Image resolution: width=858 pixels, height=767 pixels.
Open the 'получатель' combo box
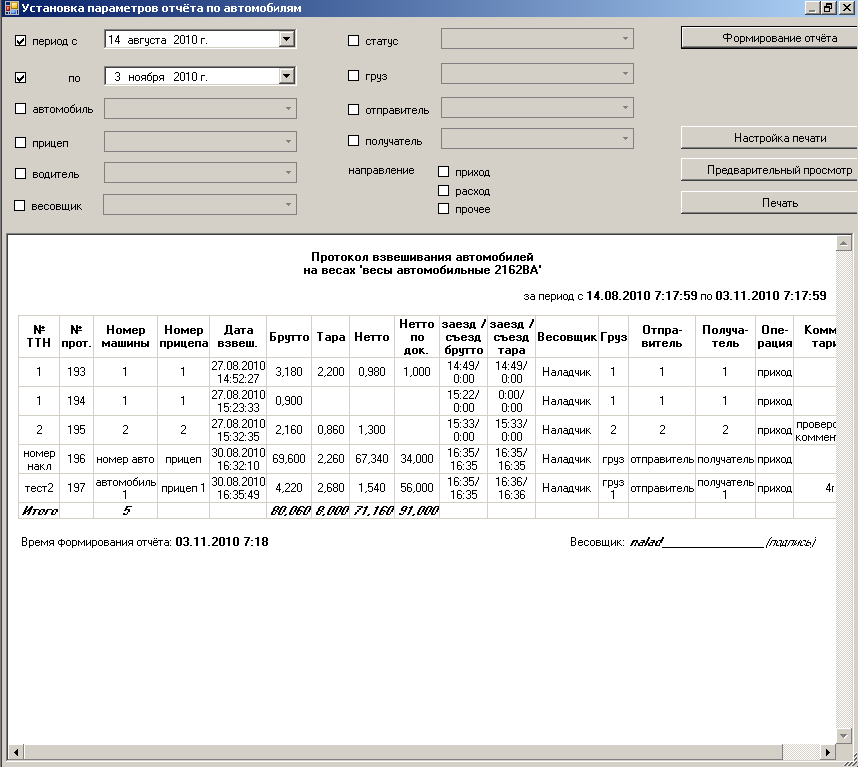[x=537, y=139]
